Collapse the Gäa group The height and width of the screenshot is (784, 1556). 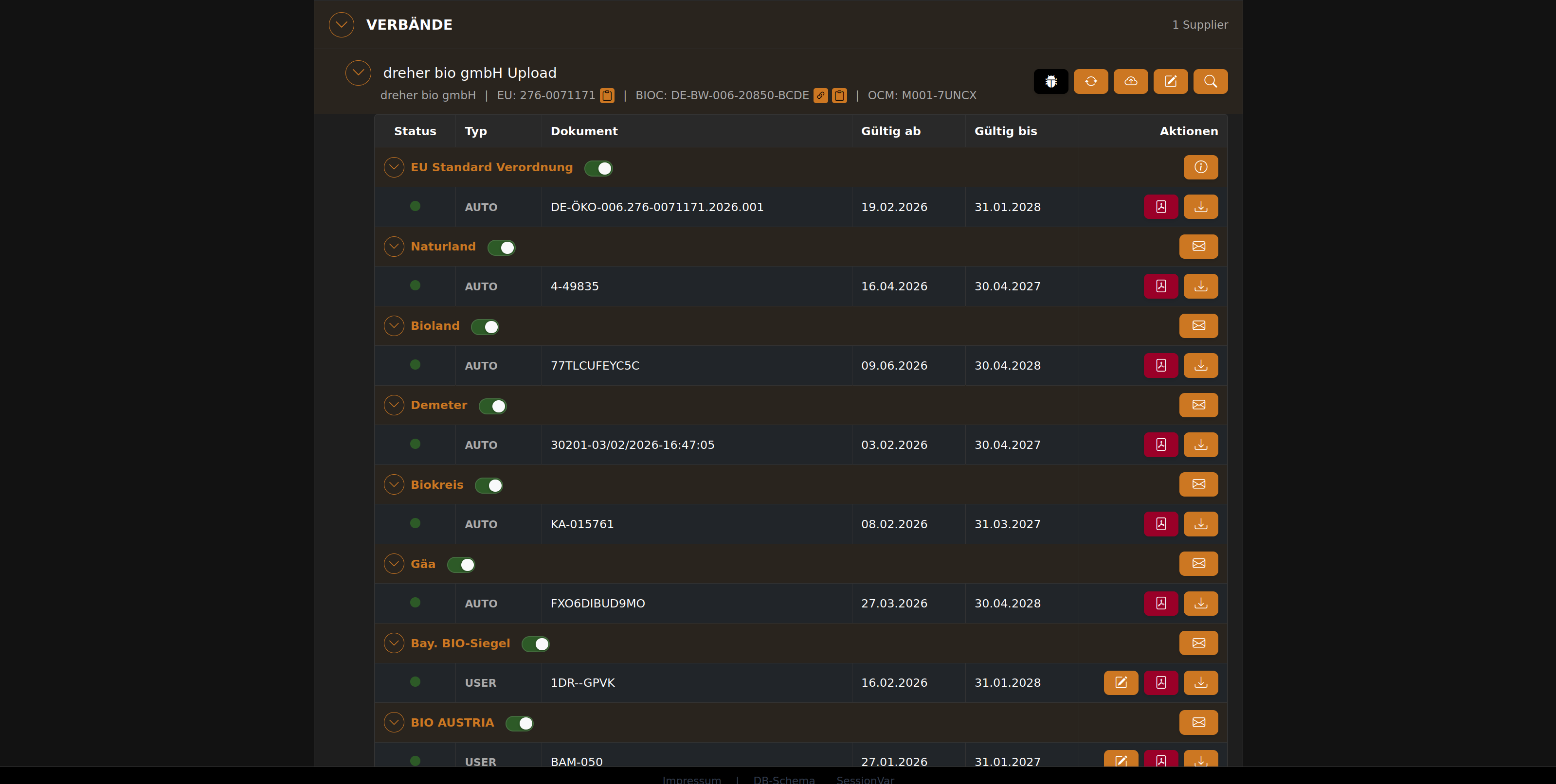tap(394, 564)
